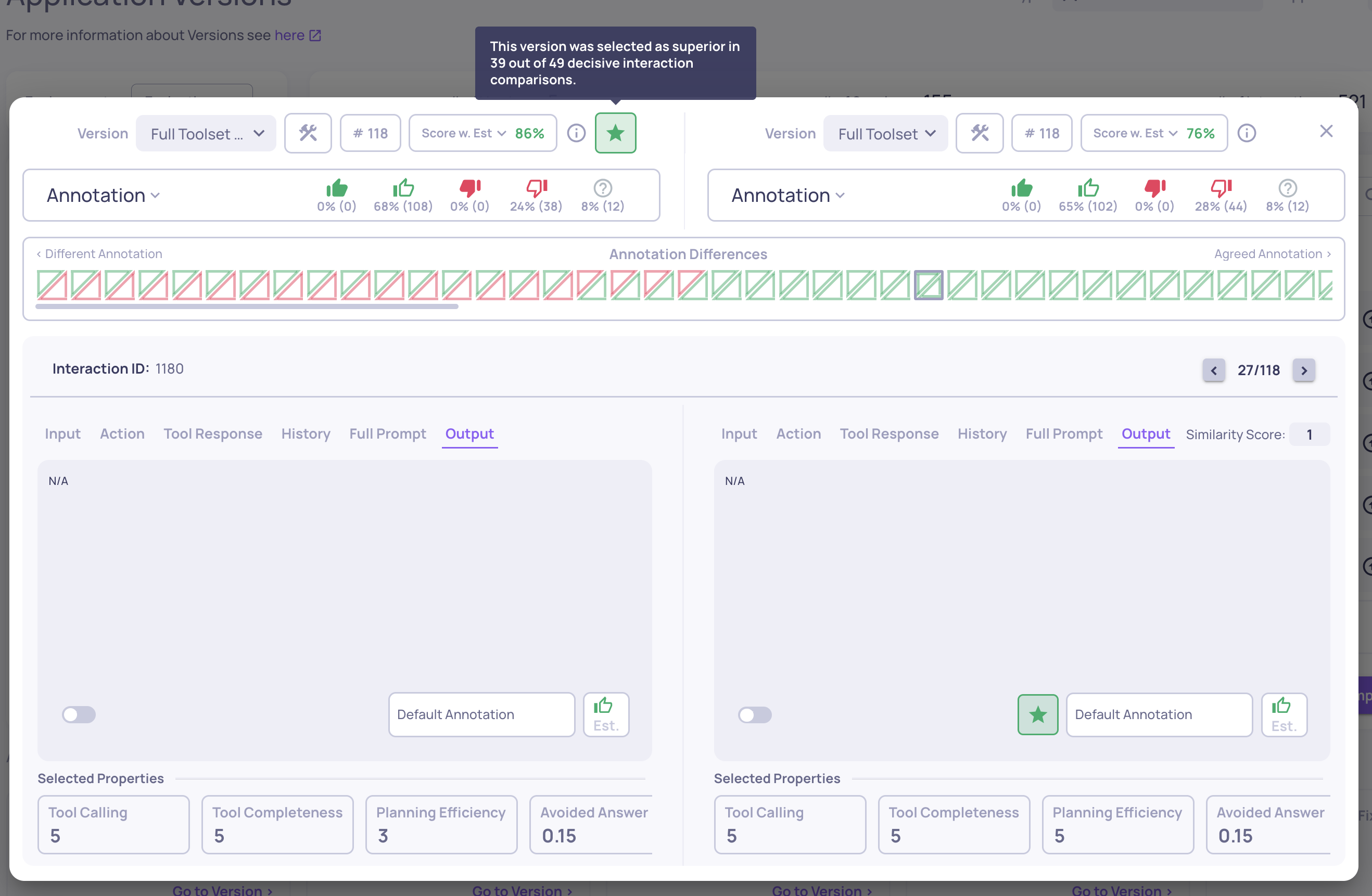
Task: Close the comparison dialog with X
Action: coord(1326,131)
